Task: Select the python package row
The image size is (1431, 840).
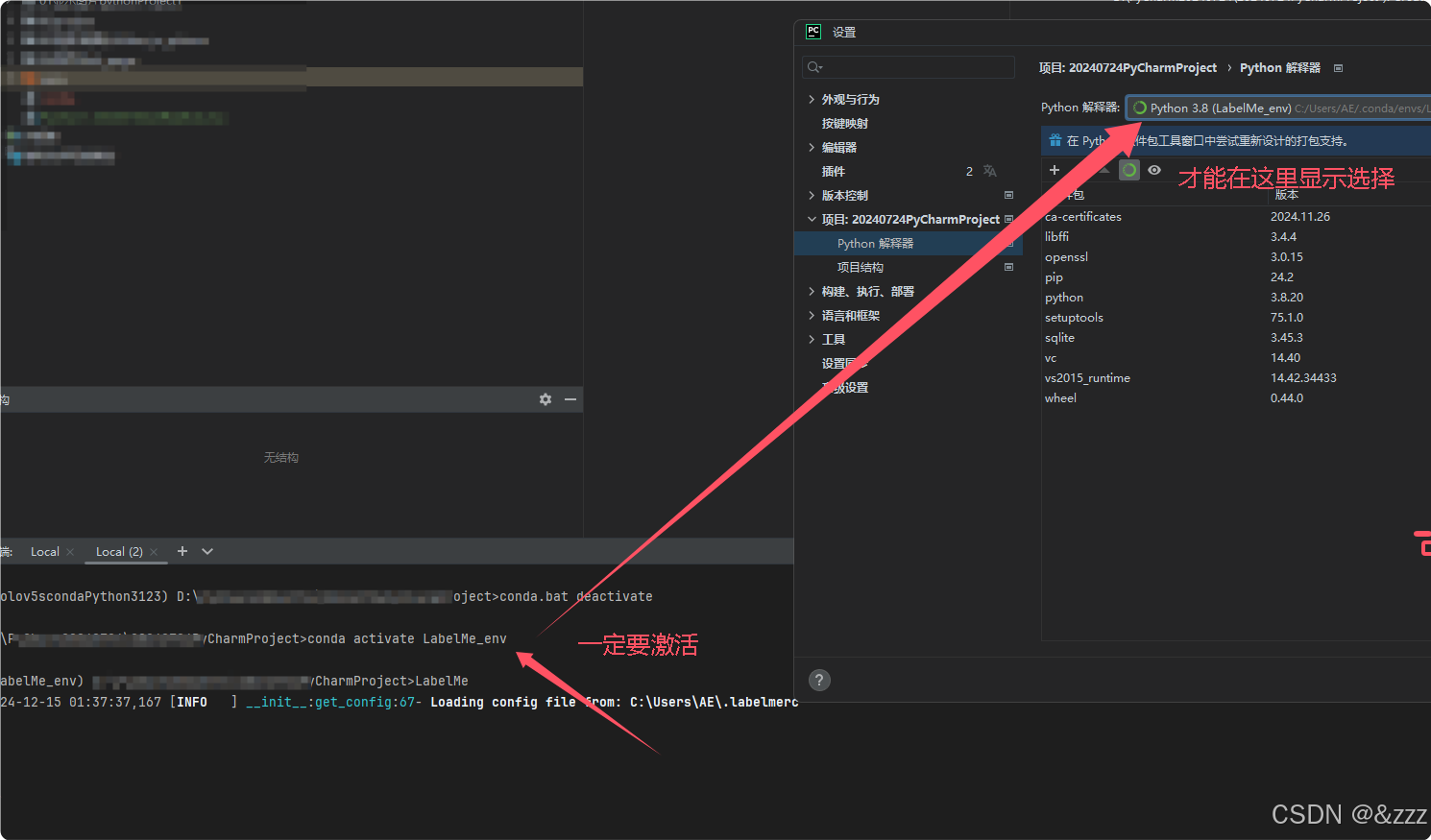Action: (1236, 298)
